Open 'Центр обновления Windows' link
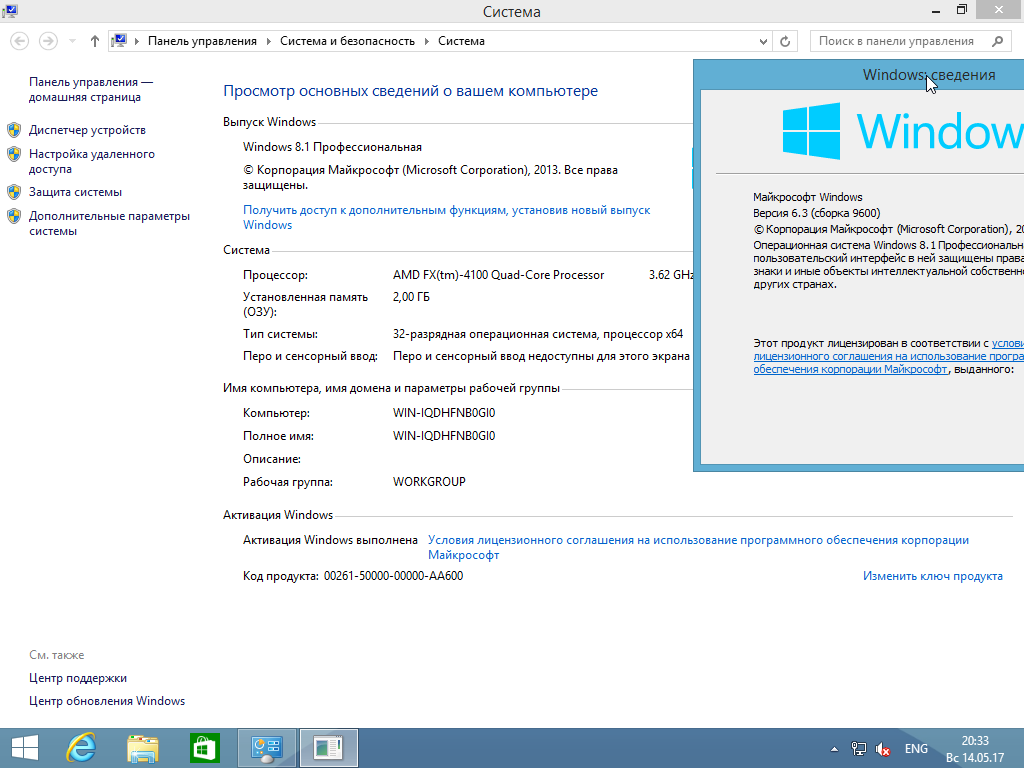The height and width of the screenshot is (768, 1024). tap(107, 701)
